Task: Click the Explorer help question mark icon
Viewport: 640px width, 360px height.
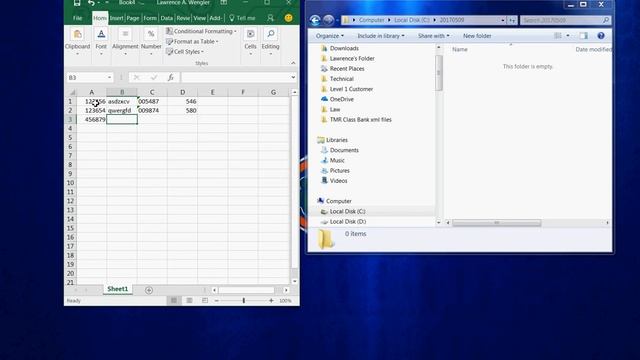Action: pyautogui.click(x=601, y=36)
